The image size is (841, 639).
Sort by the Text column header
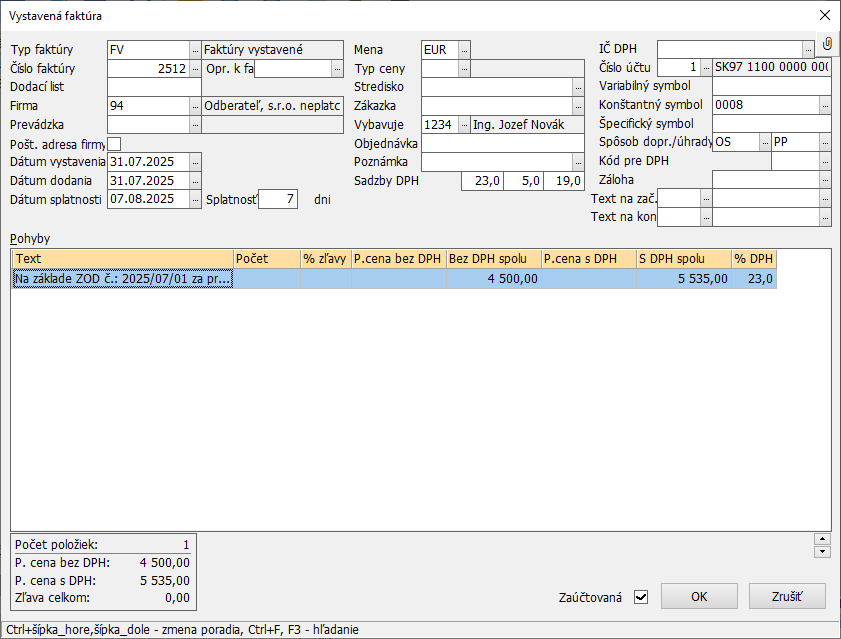click(x=122, y=259)
